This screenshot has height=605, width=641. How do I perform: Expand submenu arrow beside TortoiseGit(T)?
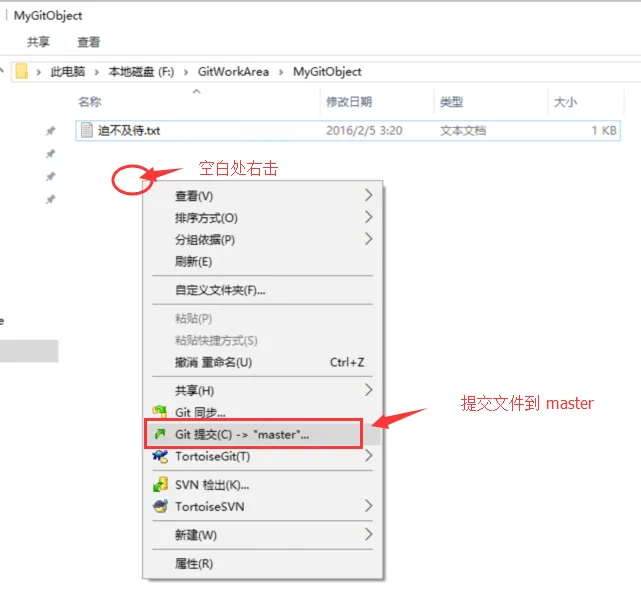pyautogui.click(x=368, y=455)
